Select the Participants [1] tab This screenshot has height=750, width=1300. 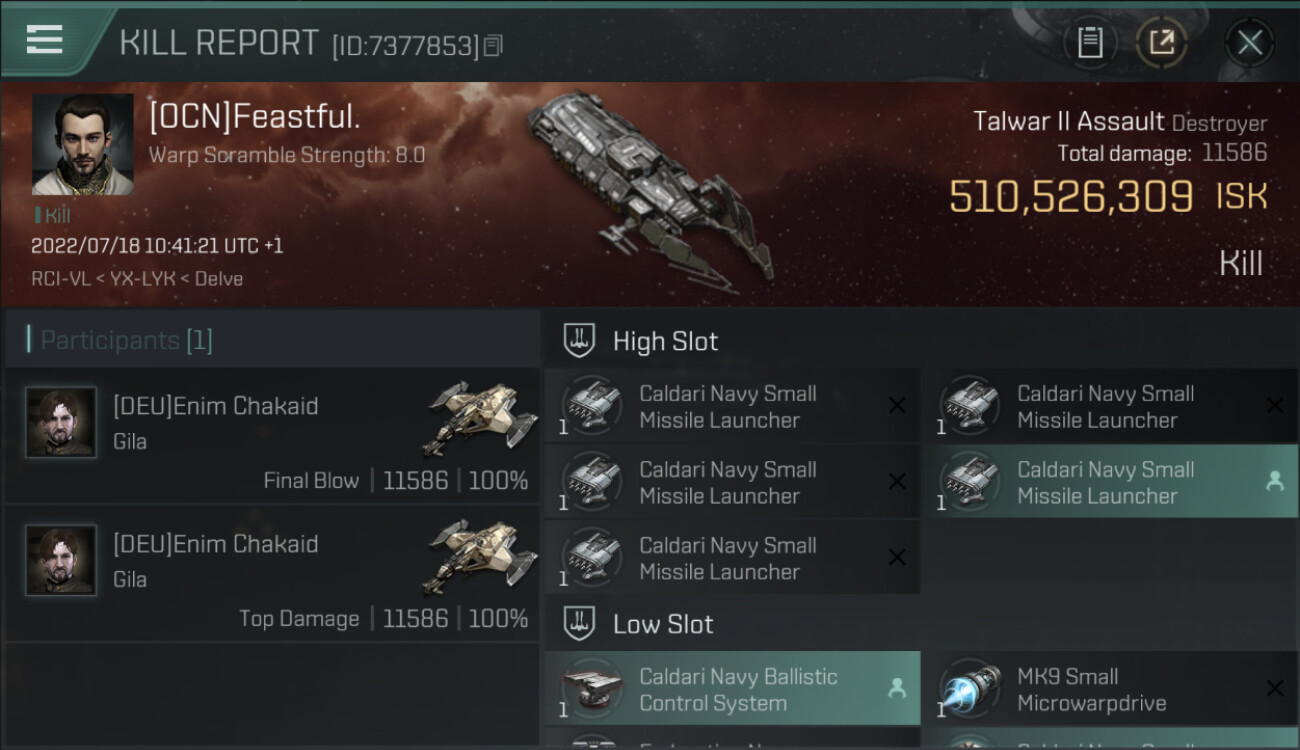126,340
